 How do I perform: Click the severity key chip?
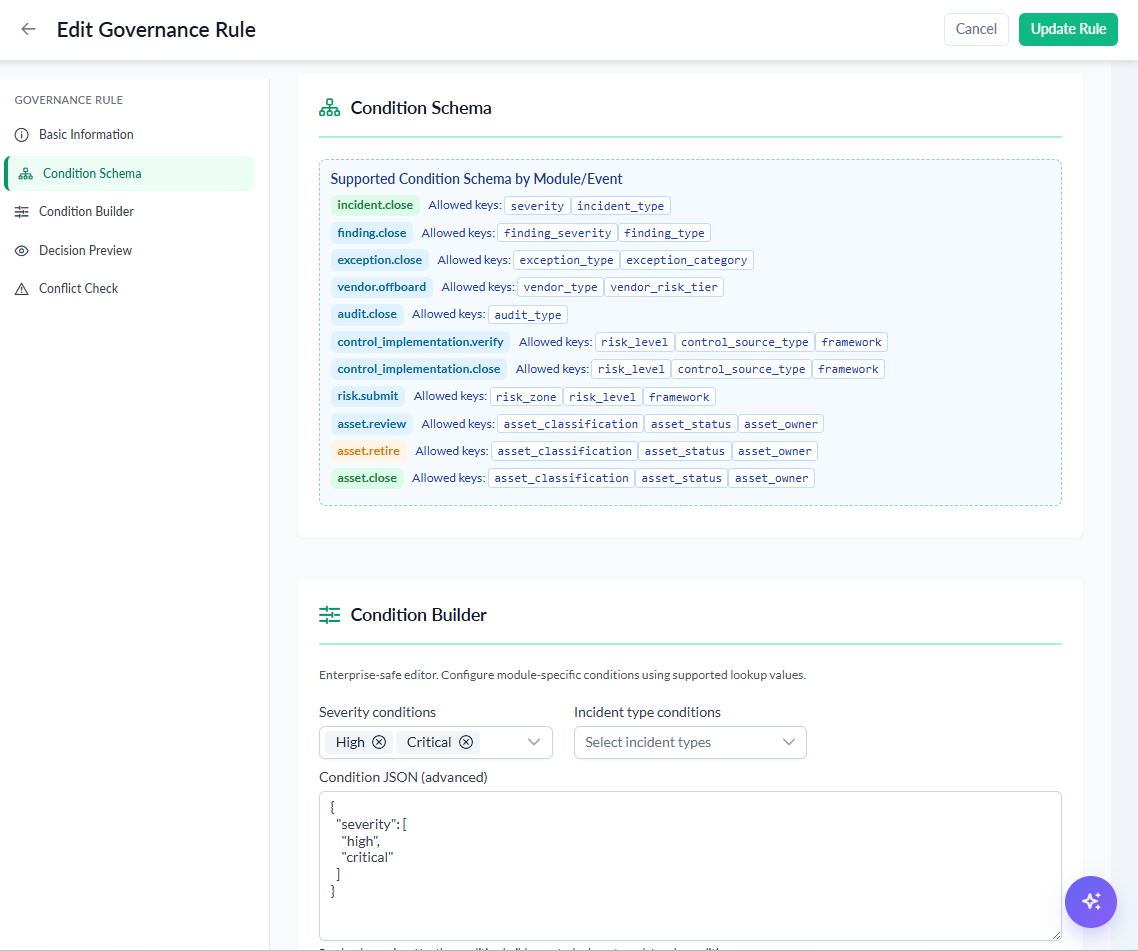tap(537, 206)
